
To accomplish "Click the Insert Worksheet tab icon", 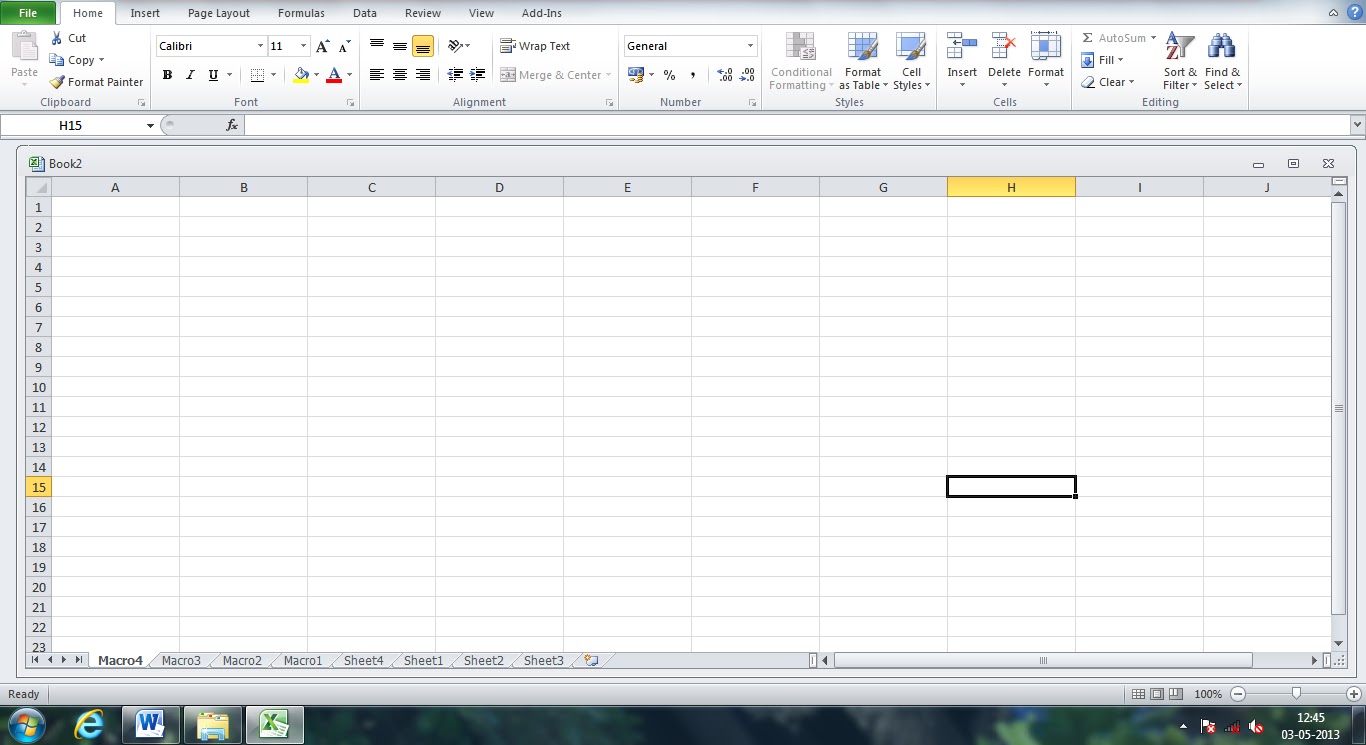I will pyautogui.click(x=591, y=660).
